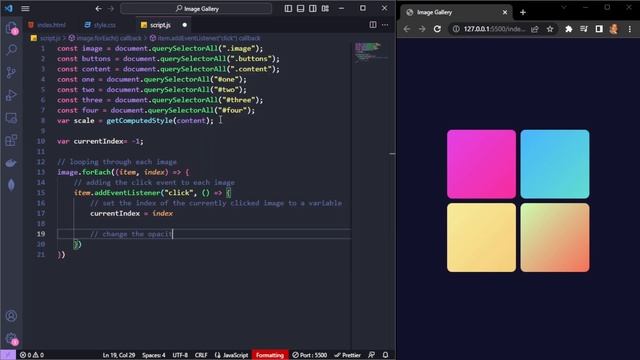Viewport: 640px width, 360px height.
Task: Go forward with the VS Code navigation arrow
Action: [111, 8]
